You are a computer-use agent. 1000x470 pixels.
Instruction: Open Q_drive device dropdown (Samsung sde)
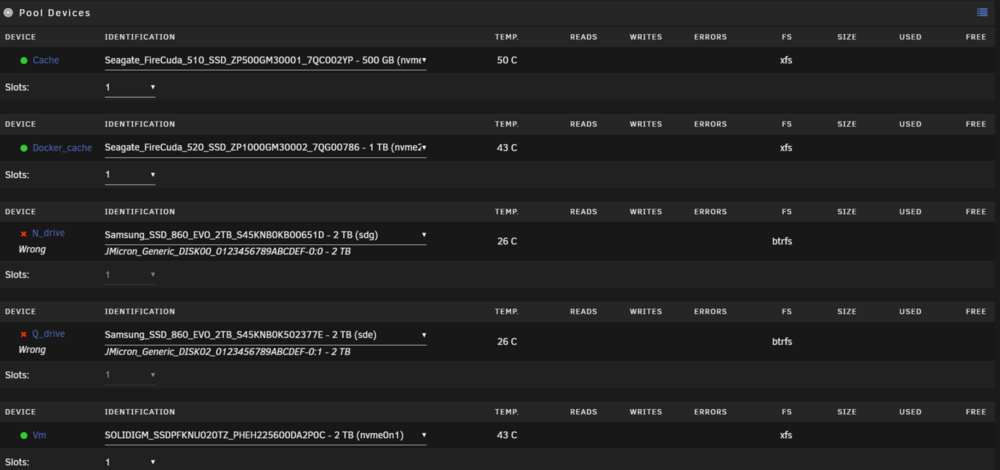coord(265,335)
